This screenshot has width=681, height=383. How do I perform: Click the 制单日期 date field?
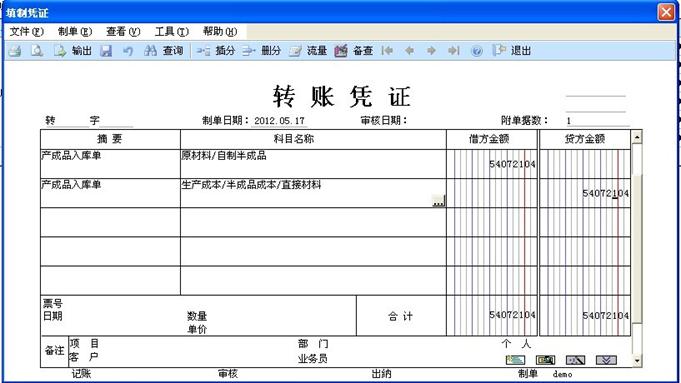coord(279,121)
